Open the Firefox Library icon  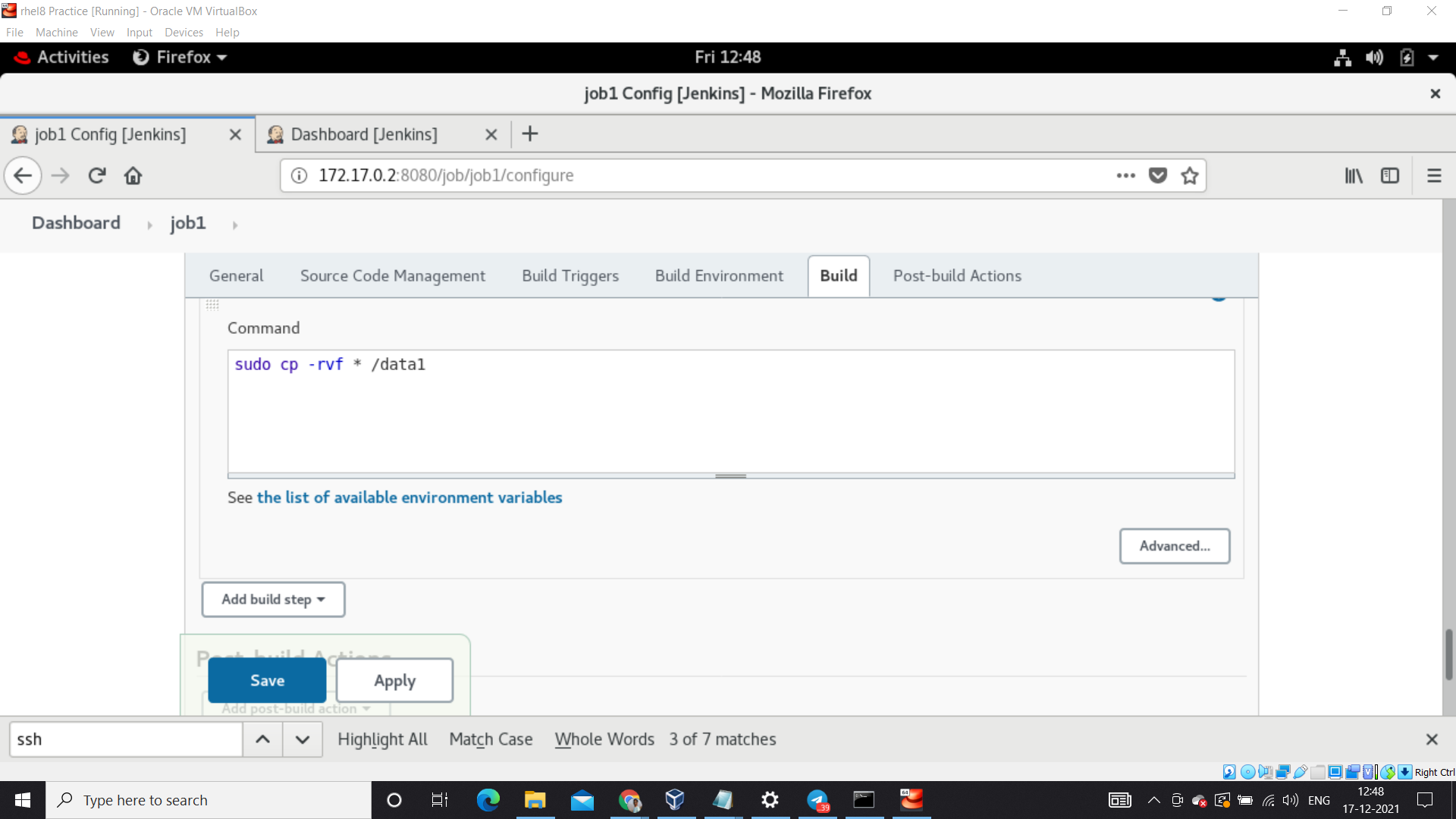coord(1353,175)
